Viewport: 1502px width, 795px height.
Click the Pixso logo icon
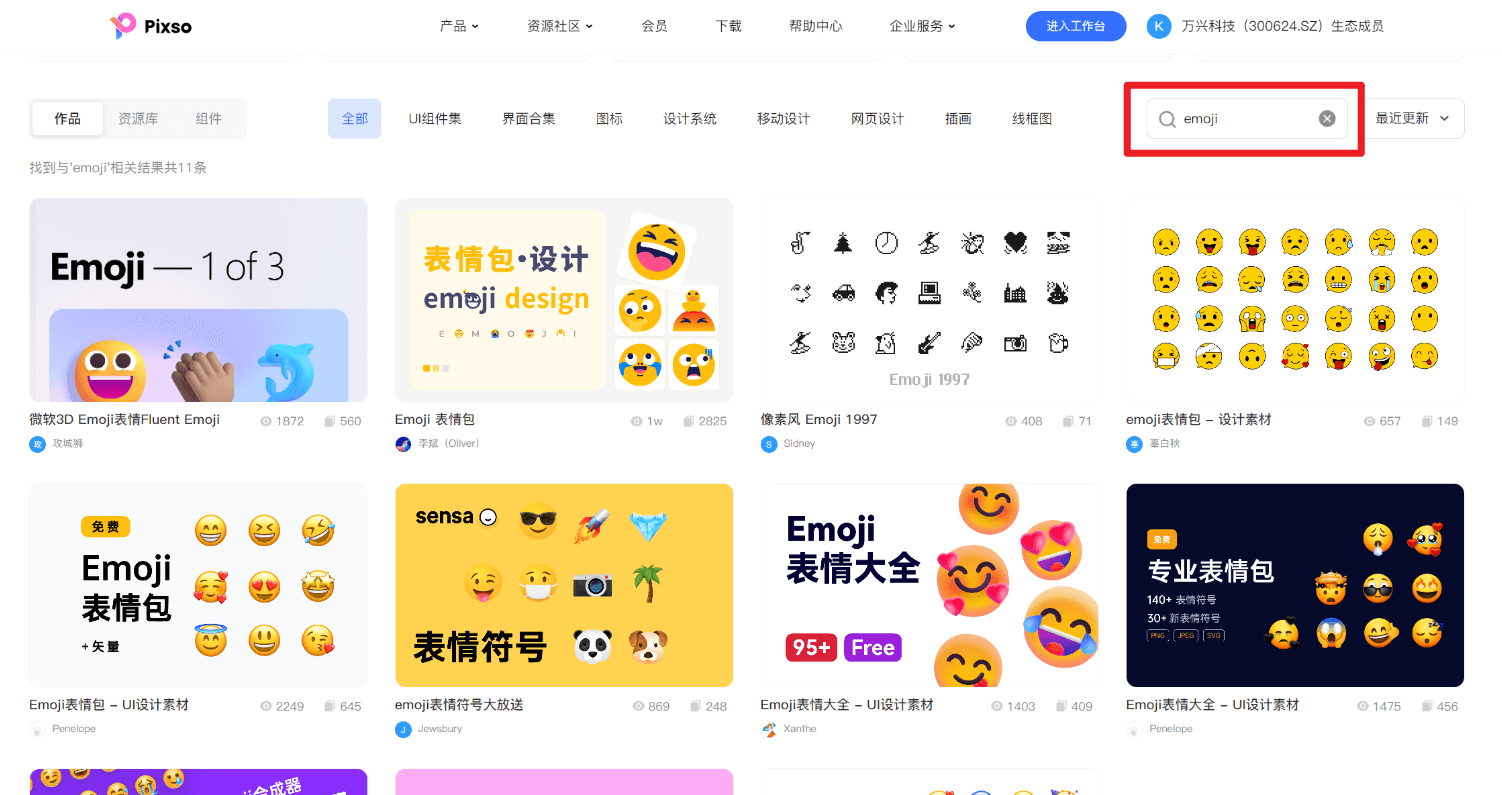pos(124,26)
